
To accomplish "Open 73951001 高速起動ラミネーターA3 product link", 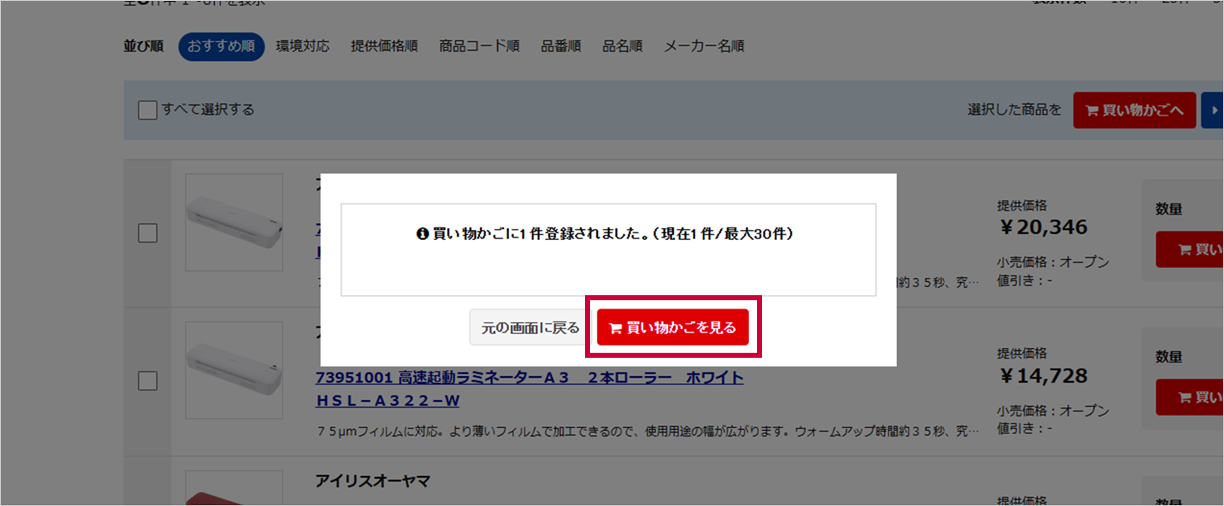I will click(529, 378).
